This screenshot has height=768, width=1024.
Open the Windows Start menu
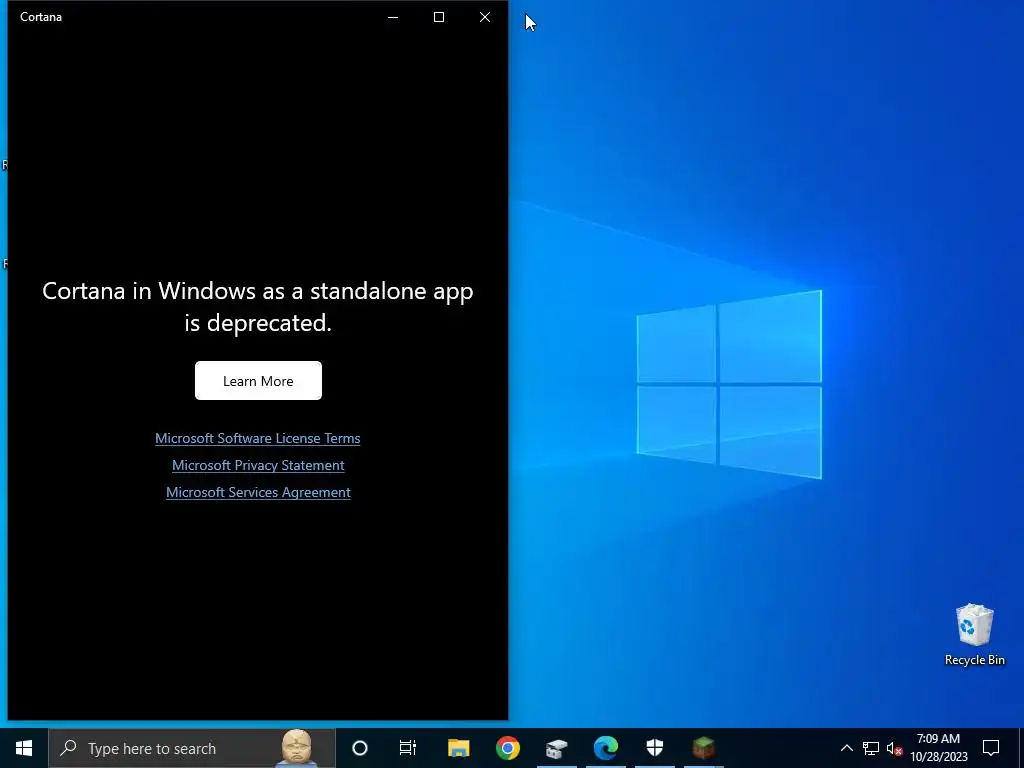pyautogui.click(x=24, y=748)
